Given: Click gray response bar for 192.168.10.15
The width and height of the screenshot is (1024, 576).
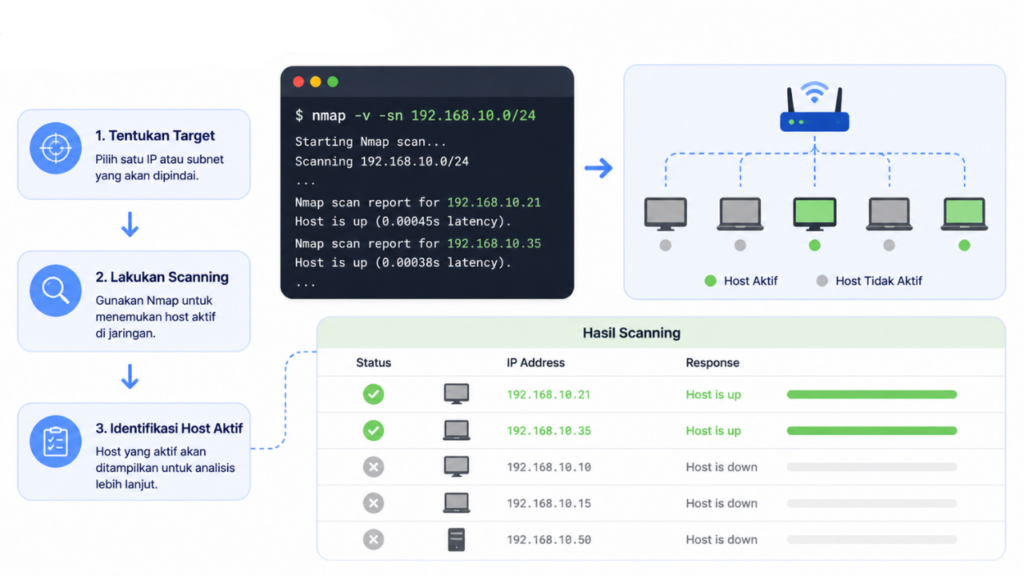Looking at the screenshot, I should tap(872, 504).
